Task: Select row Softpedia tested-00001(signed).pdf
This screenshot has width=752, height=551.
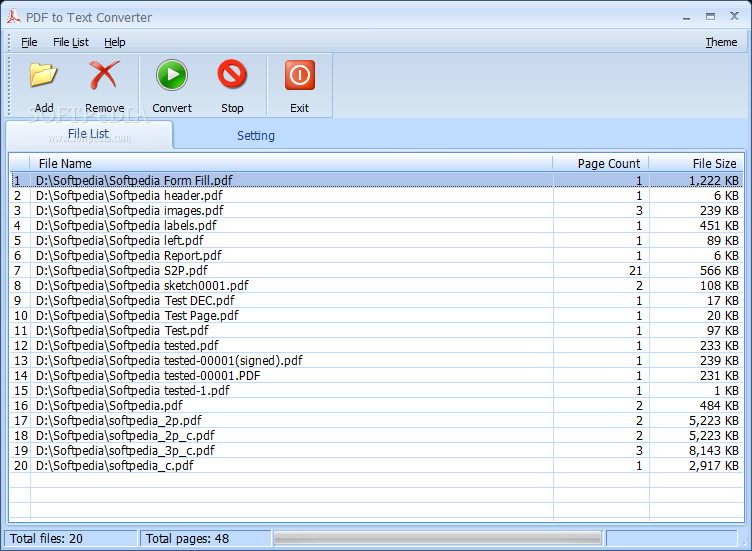Action: pyautogui.click(x=376, y=360)
